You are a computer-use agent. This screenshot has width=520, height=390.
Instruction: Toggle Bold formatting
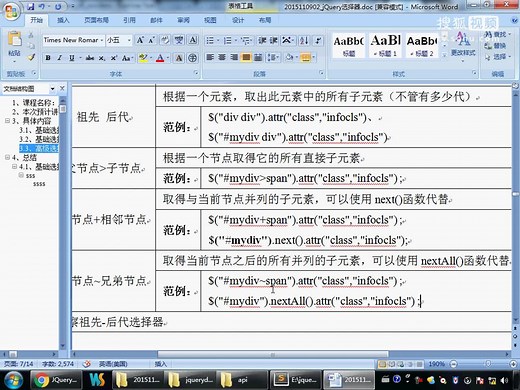pos(48,58)
